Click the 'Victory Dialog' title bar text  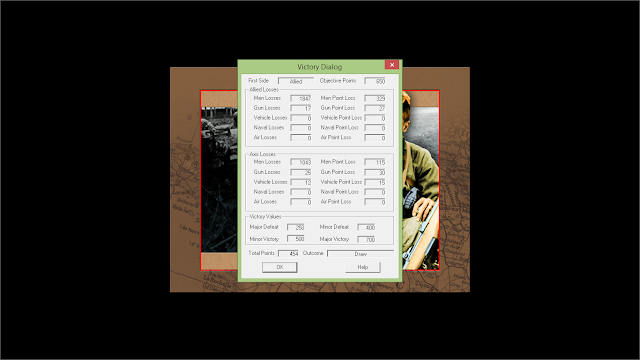(320, 67)
